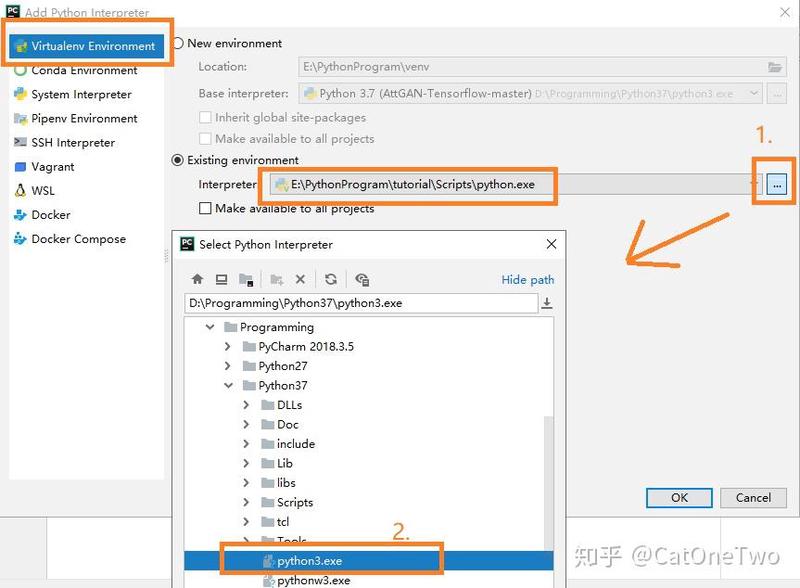
Task: Expand the DLLs folder
Action: [x=246, y=405]
